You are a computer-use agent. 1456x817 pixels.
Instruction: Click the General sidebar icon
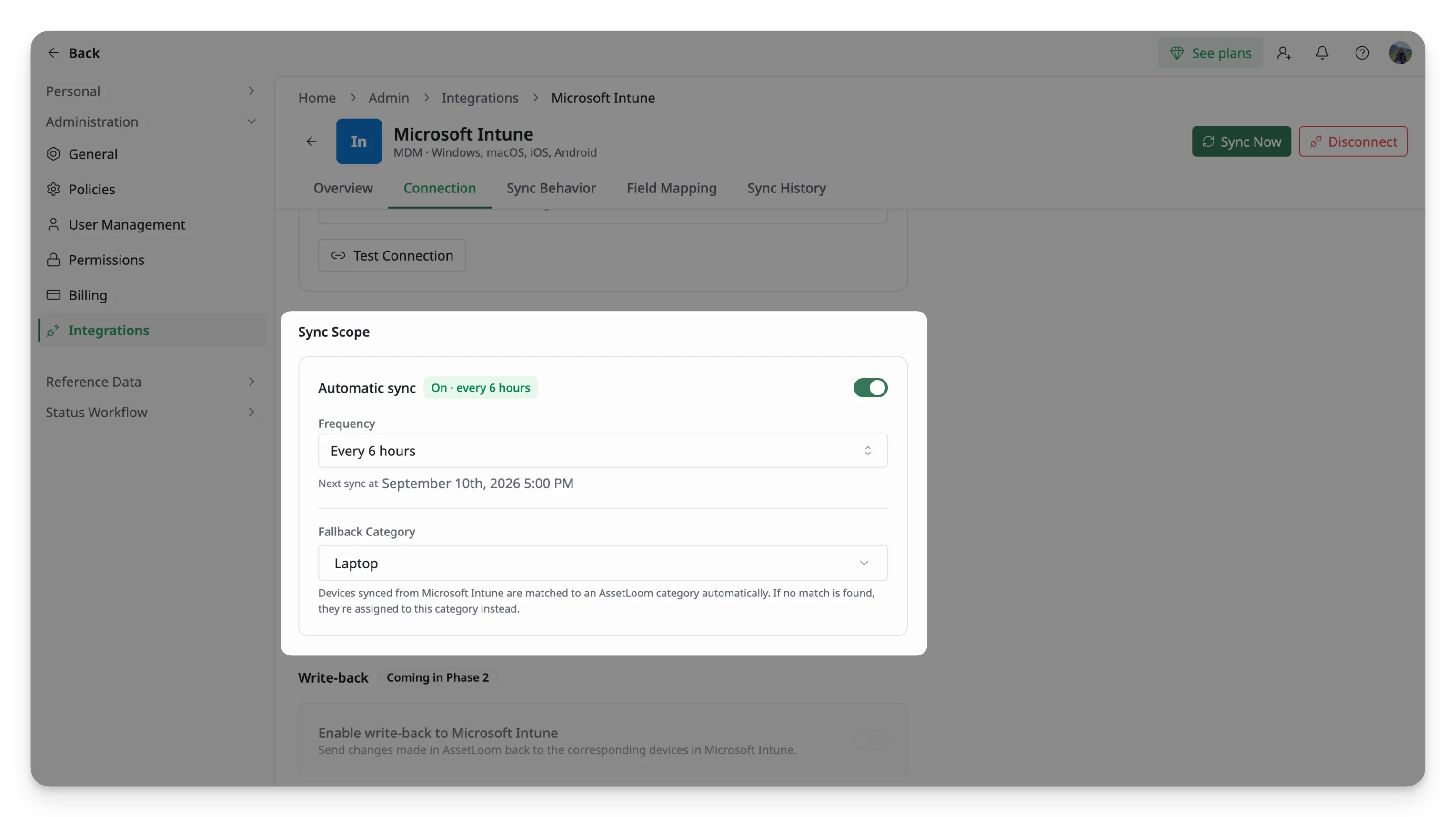(53, 154)
